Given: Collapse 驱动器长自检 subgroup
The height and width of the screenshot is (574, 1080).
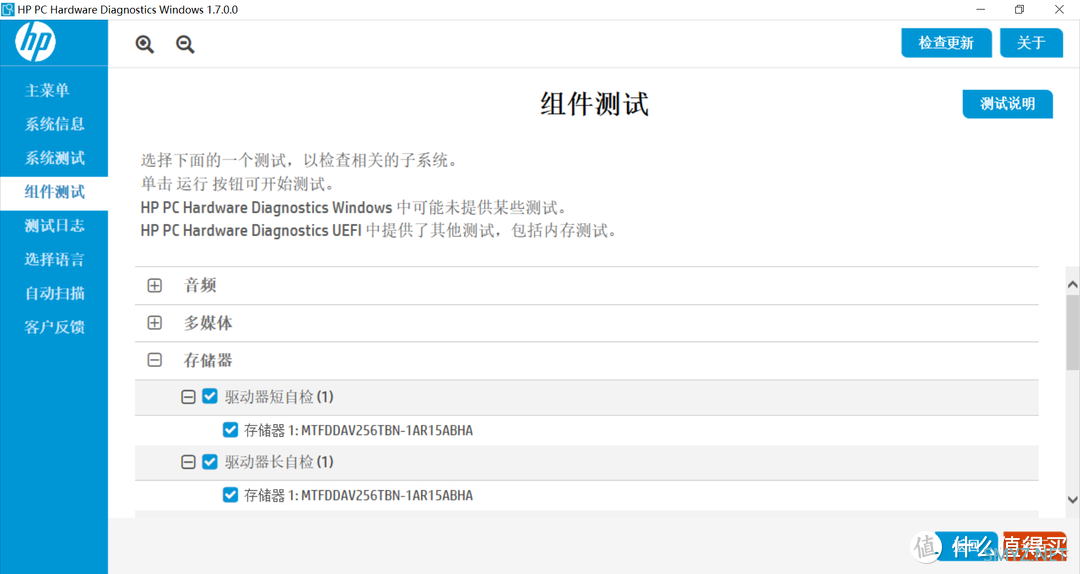Looking at the screenshot, I should point(188,462).
